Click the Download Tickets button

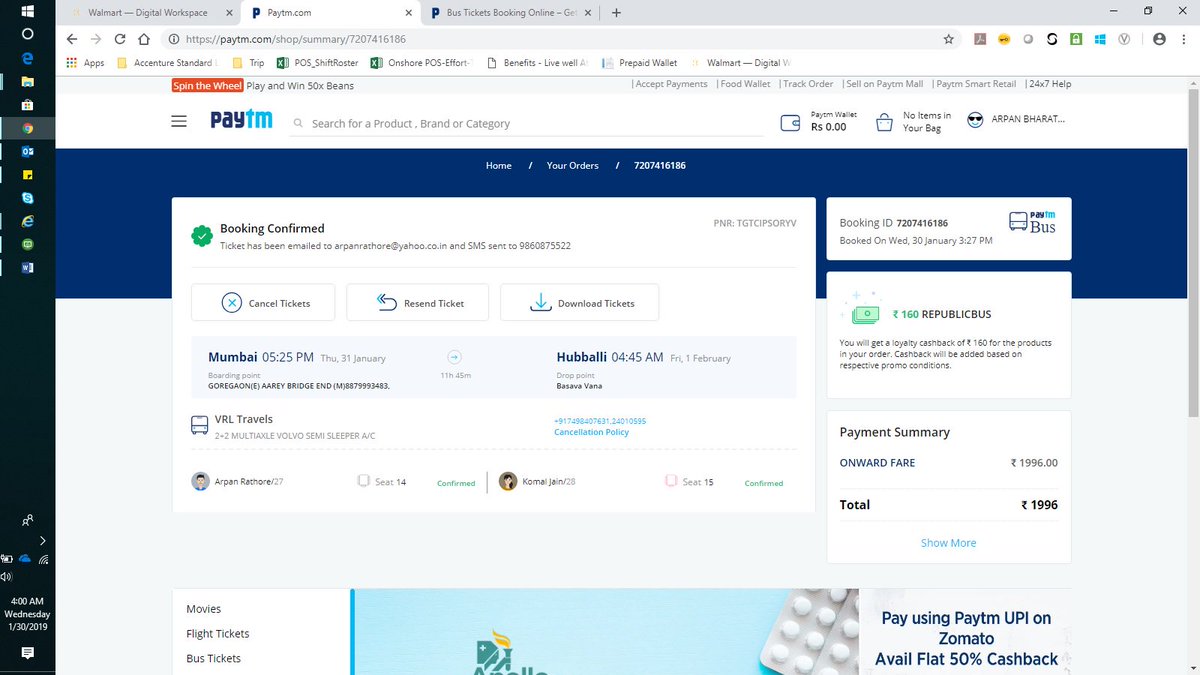pos(580,302)
